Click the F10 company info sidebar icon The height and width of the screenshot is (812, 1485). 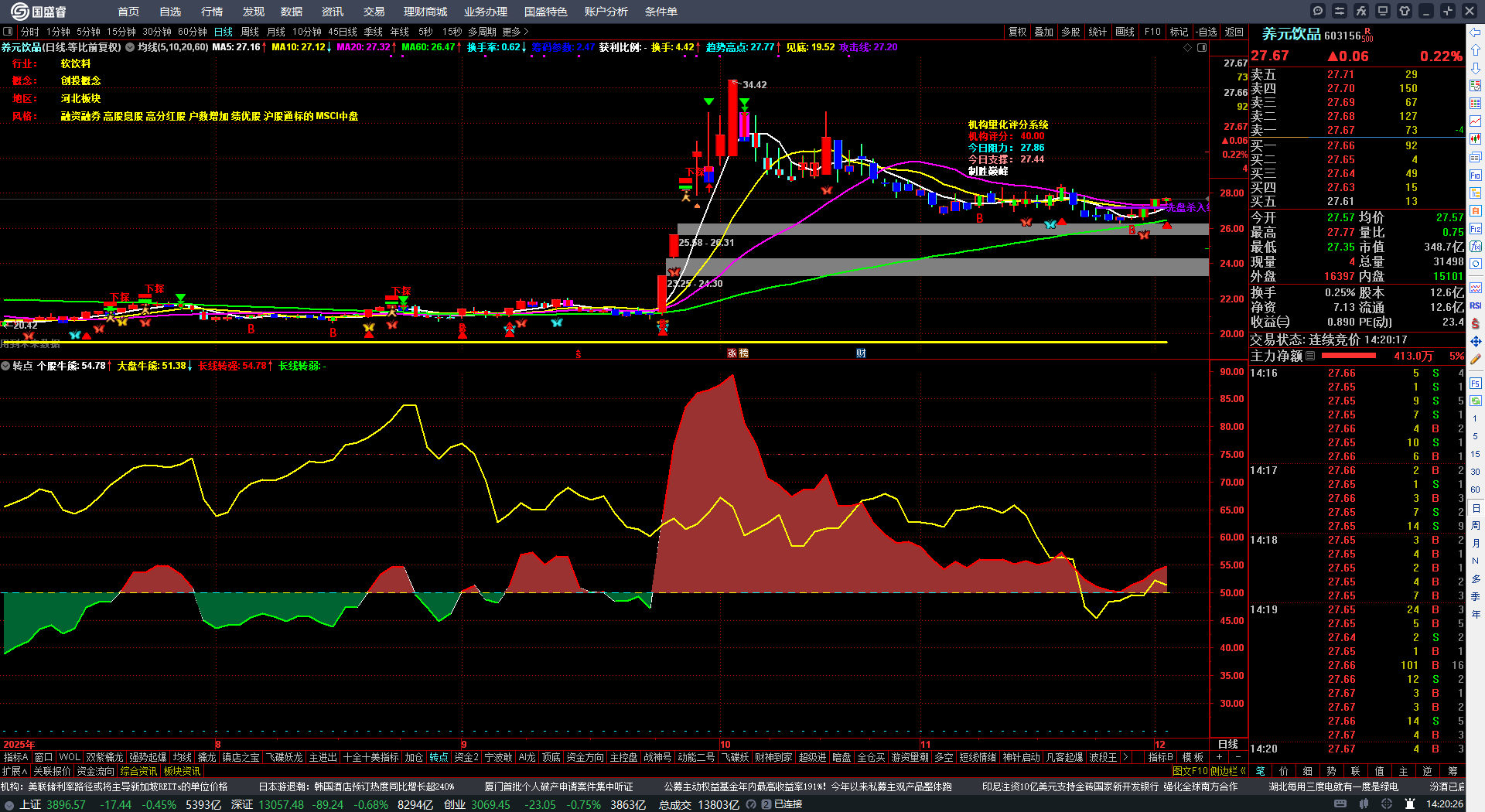click(1476, 176)
